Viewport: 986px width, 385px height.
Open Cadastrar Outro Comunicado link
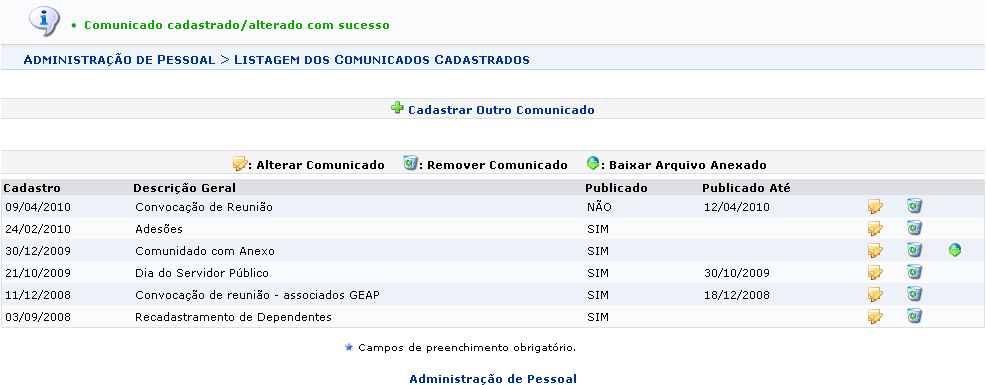click(501, 110)
